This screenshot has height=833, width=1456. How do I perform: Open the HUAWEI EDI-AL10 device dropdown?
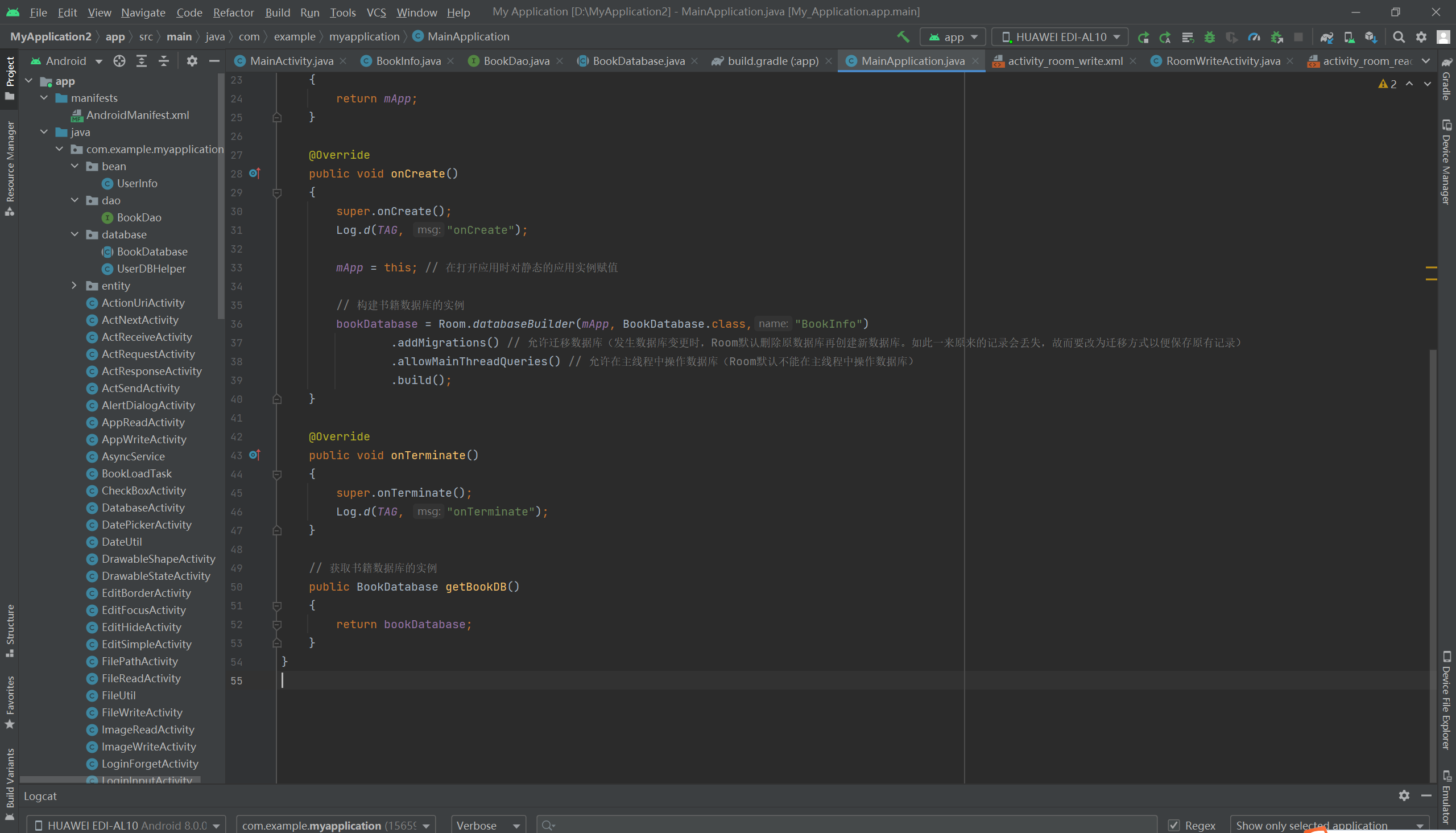click(x=1060, y=37)
